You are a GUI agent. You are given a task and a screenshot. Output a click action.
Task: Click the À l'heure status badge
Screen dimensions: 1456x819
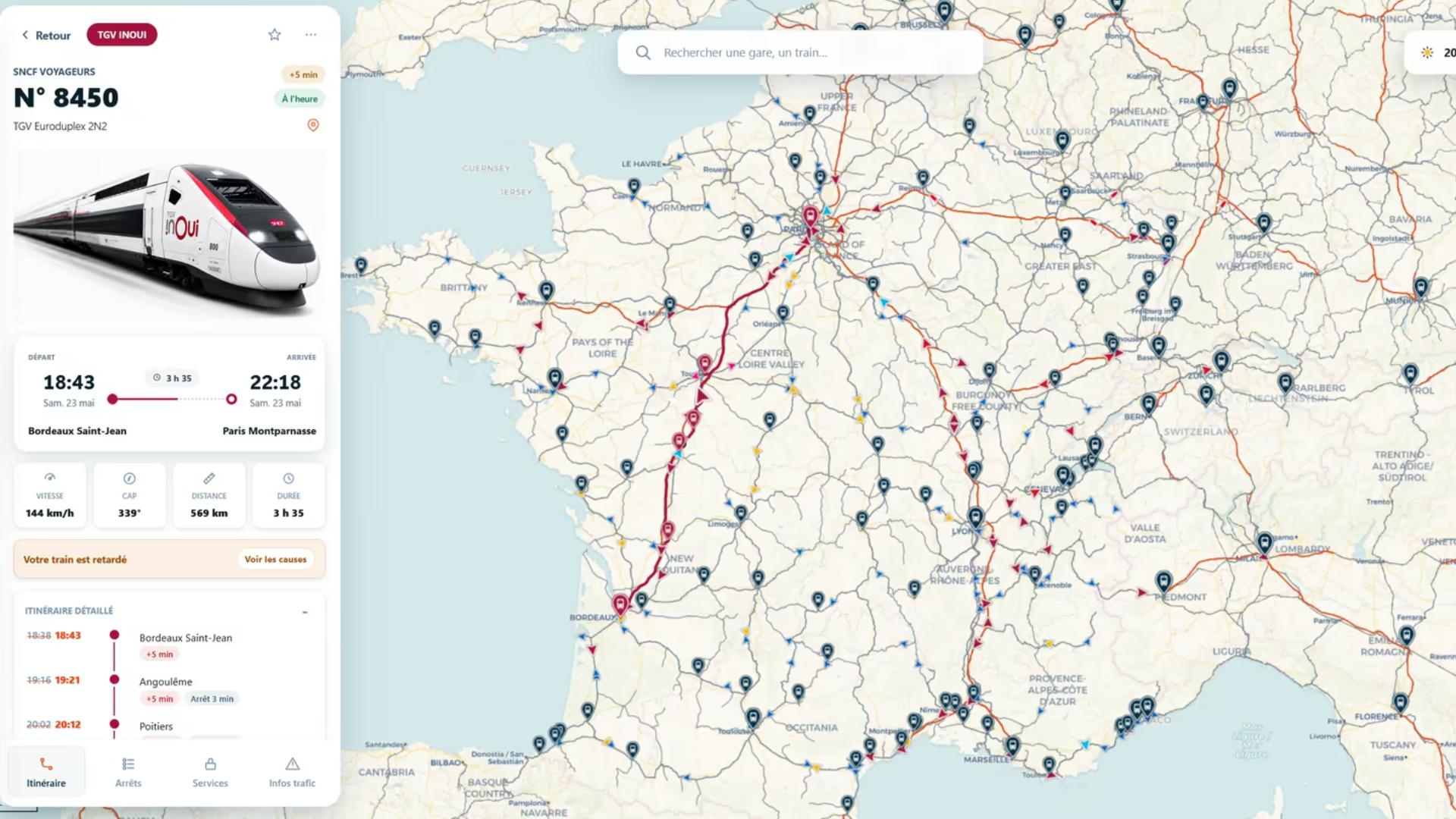click(x=300, y=99)
